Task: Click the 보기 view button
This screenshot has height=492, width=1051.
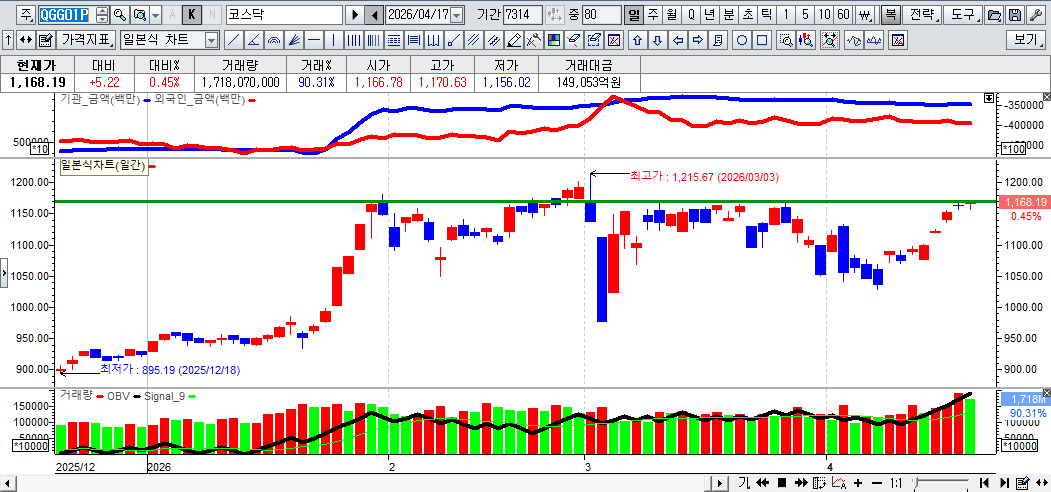Action: click(1026, 40)
